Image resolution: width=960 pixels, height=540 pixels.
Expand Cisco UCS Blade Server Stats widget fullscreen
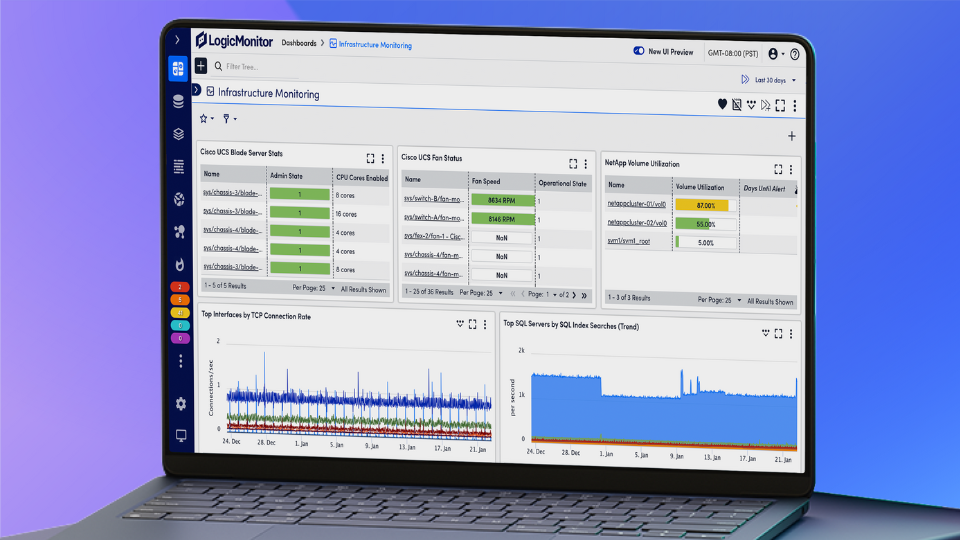tap(370, 159)
